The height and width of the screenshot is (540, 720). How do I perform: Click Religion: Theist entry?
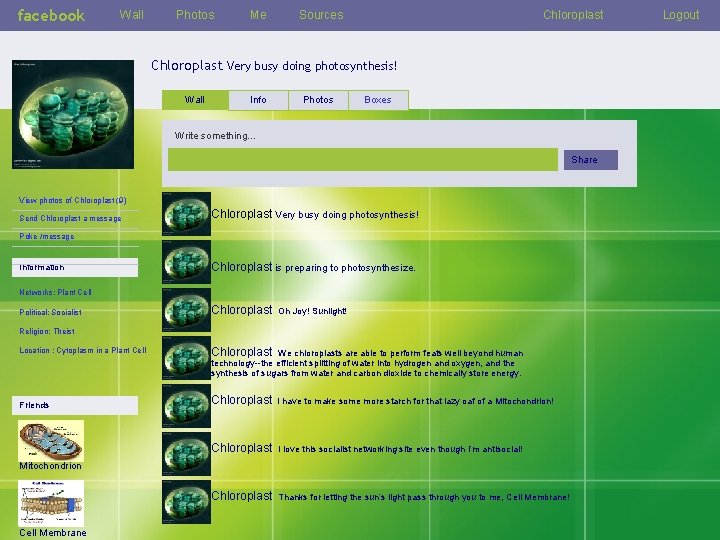(47, 331)
